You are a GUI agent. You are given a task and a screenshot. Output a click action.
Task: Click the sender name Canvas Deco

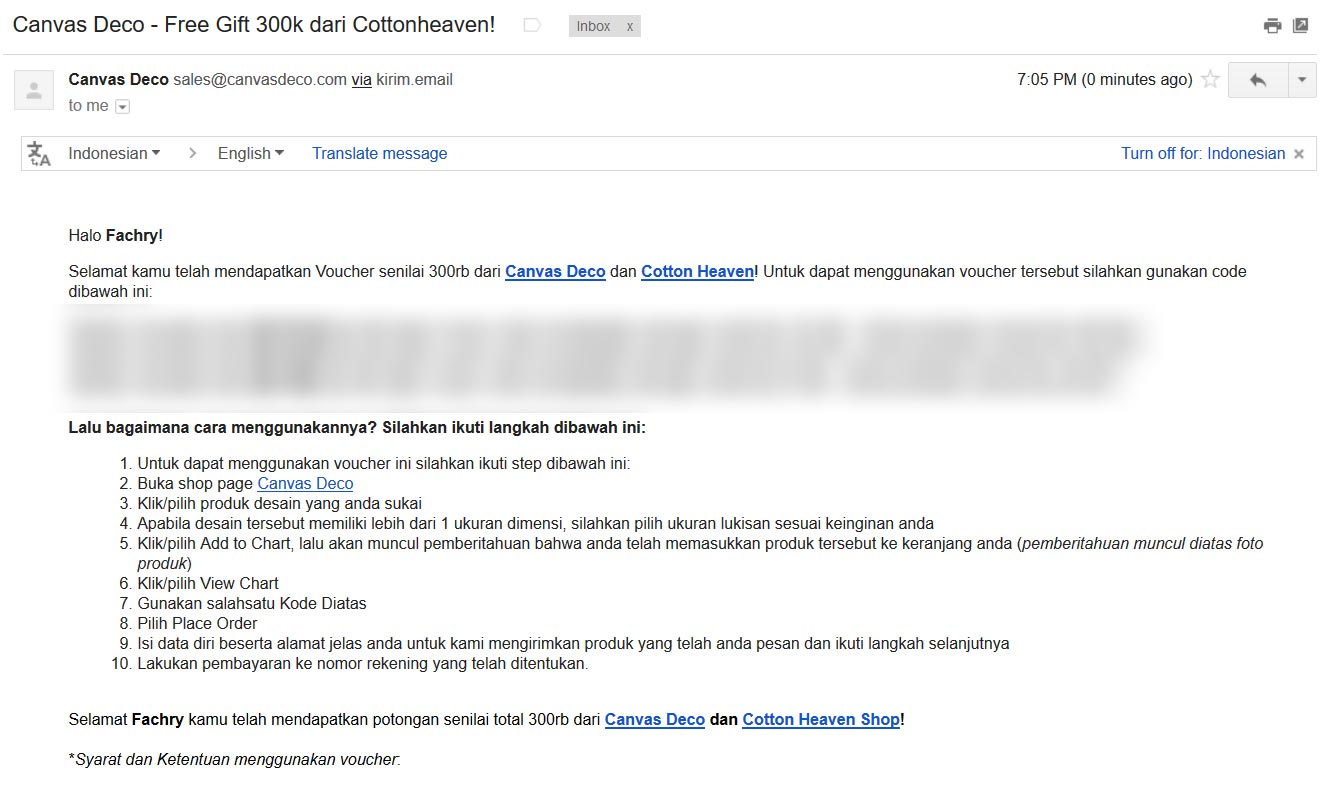pos(118,80)
